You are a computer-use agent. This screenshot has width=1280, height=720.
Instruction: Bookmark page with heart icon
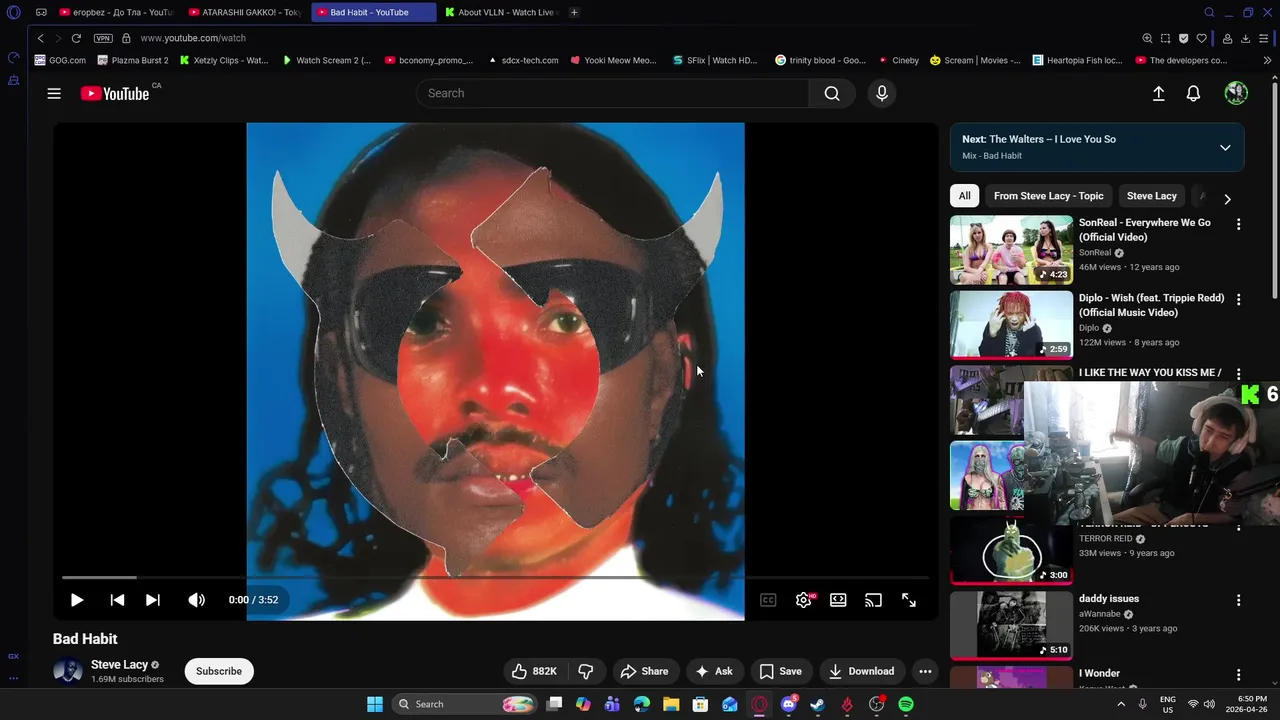point(1203,38)
